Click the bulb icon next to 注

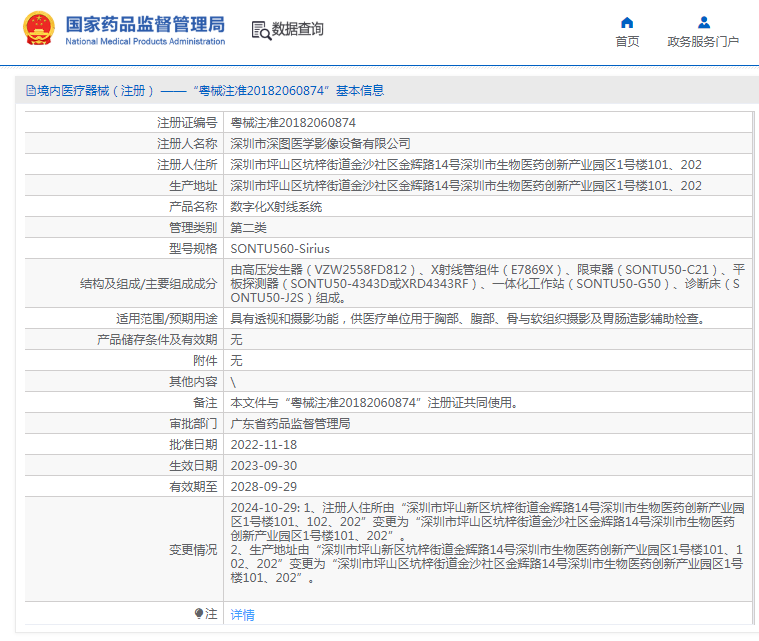(x=198, y=614)
